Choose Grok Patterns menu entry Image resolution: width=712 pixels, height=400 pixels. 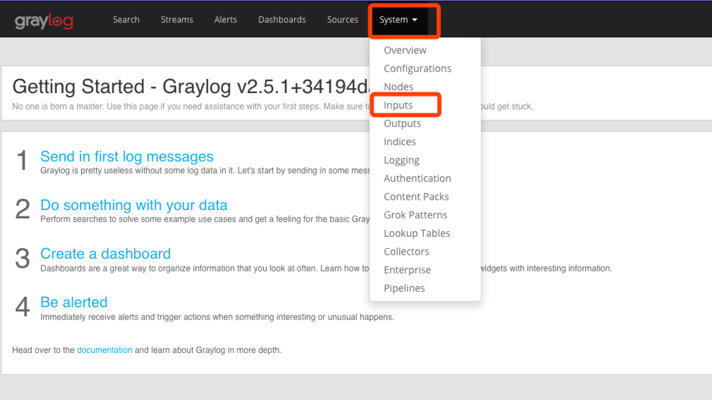tap(415, 215)
